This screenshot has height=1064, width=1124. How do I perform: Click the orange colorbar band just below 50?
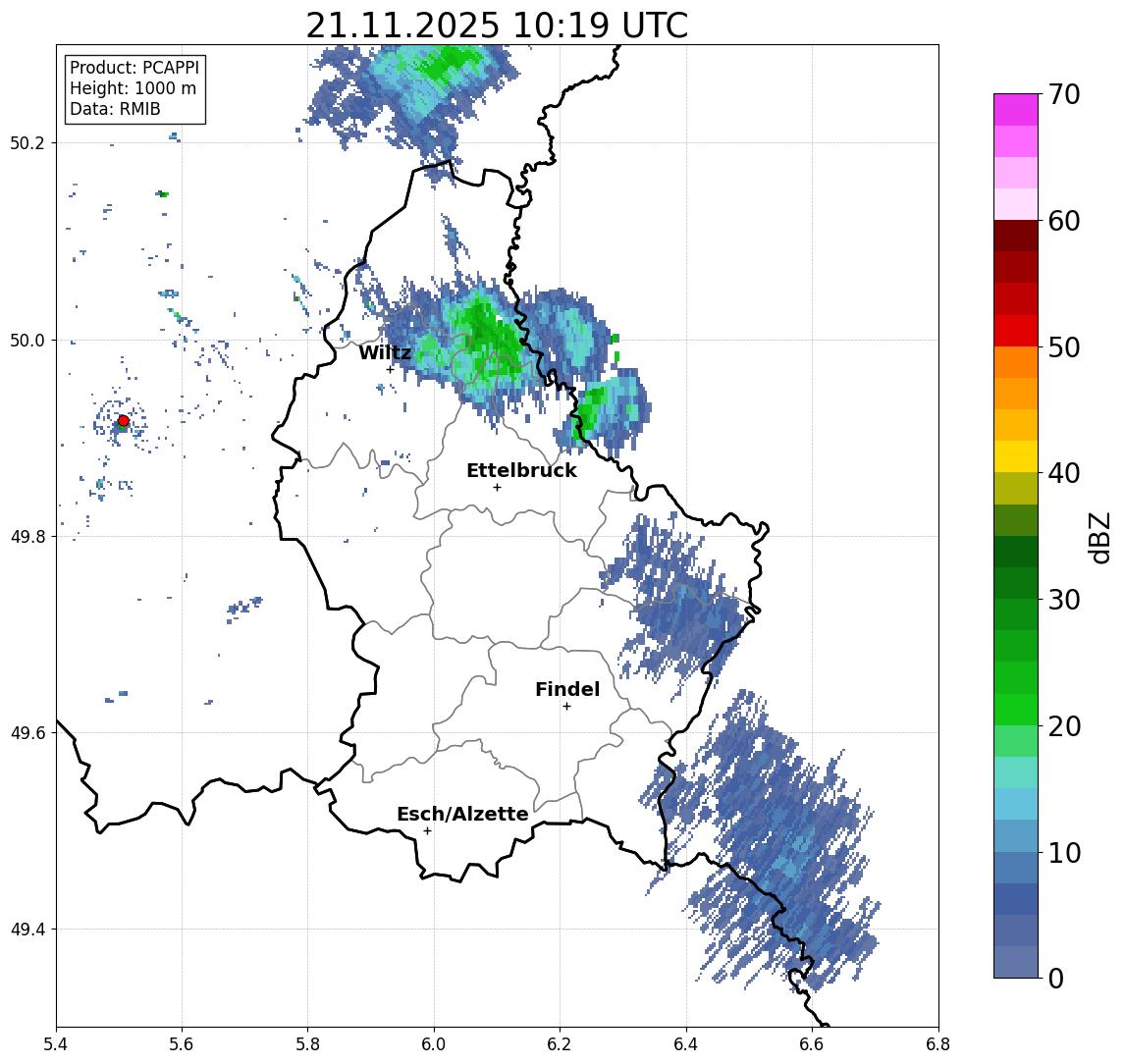coord(1016,363)
